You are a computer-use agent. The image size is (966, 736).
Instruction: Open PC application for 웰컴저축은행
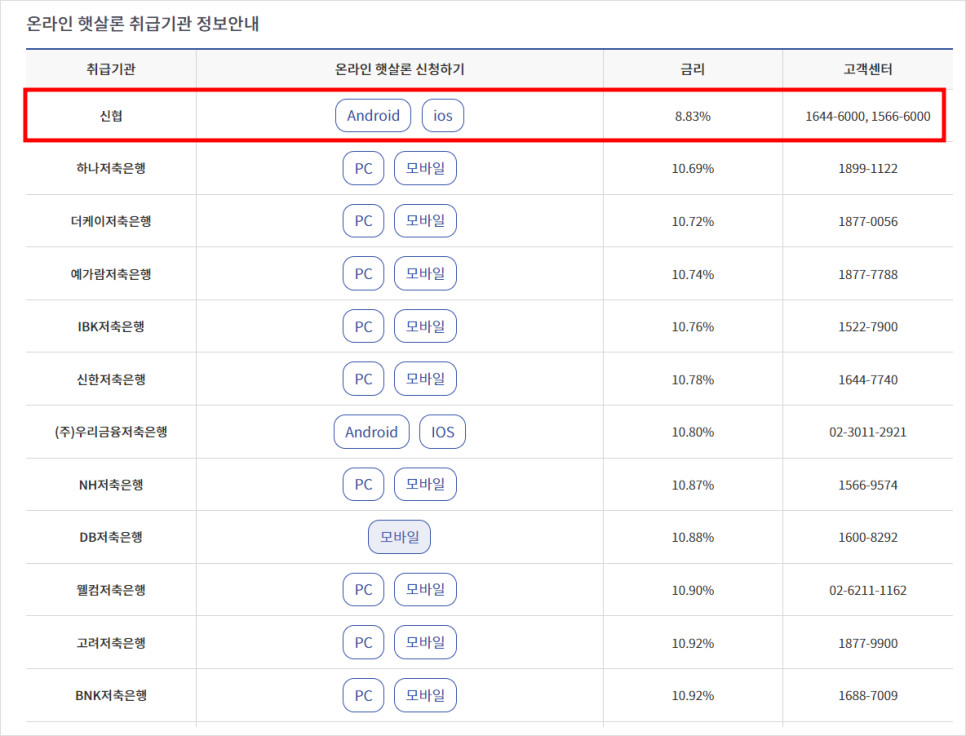tap(363, 590)
